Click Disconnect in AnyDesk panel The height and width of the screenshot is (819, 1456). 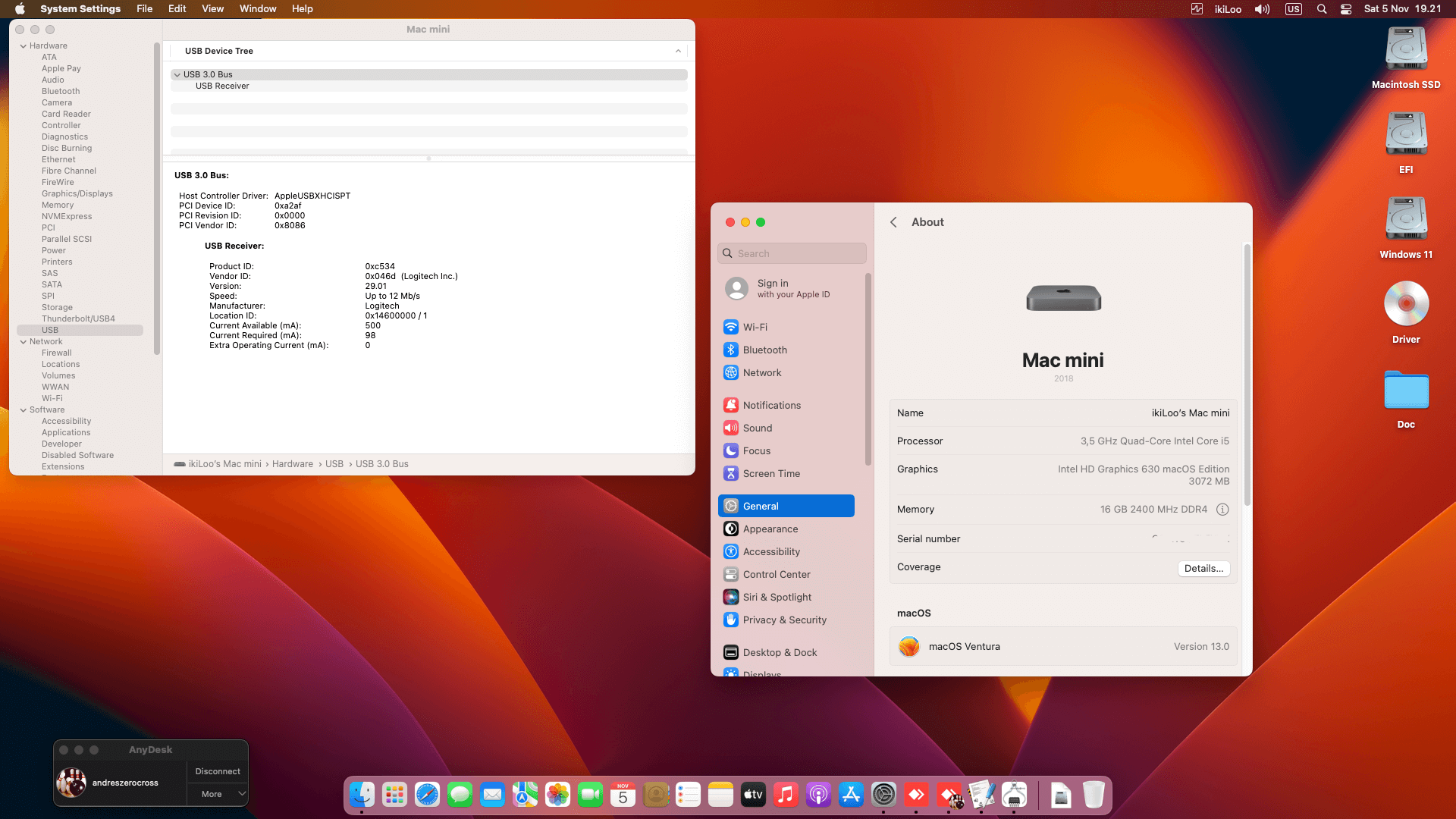click(218, 771)
